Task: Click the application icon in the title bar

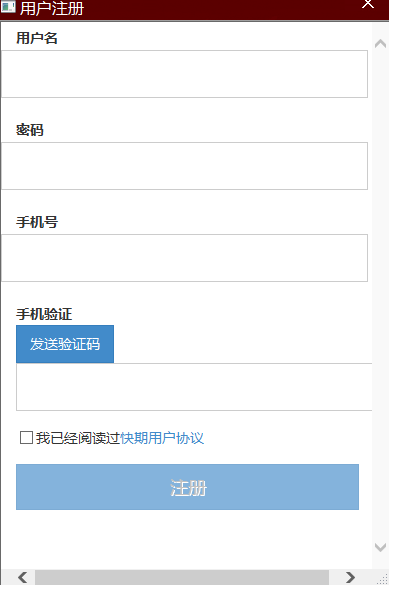Action: click(x=8, y=7)
